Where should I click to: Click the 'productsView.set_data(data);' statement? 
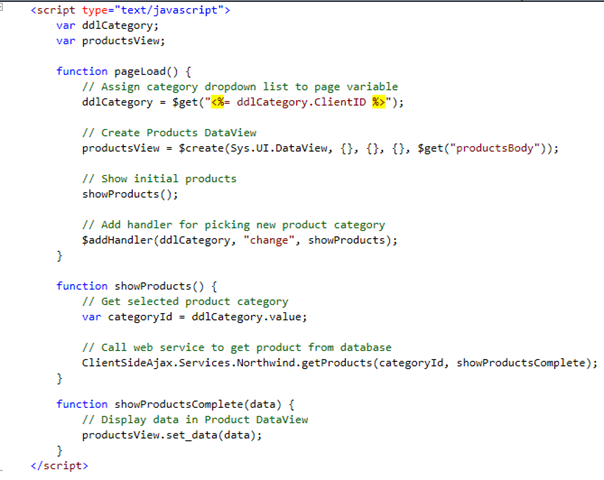(x=172, y=435)
